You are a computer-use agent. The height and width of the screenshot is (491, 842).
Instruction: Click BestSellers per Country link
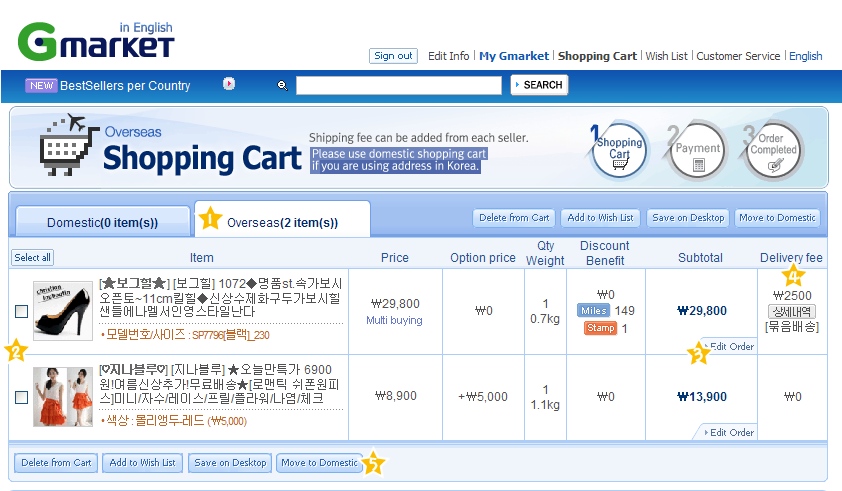point(125,85)
